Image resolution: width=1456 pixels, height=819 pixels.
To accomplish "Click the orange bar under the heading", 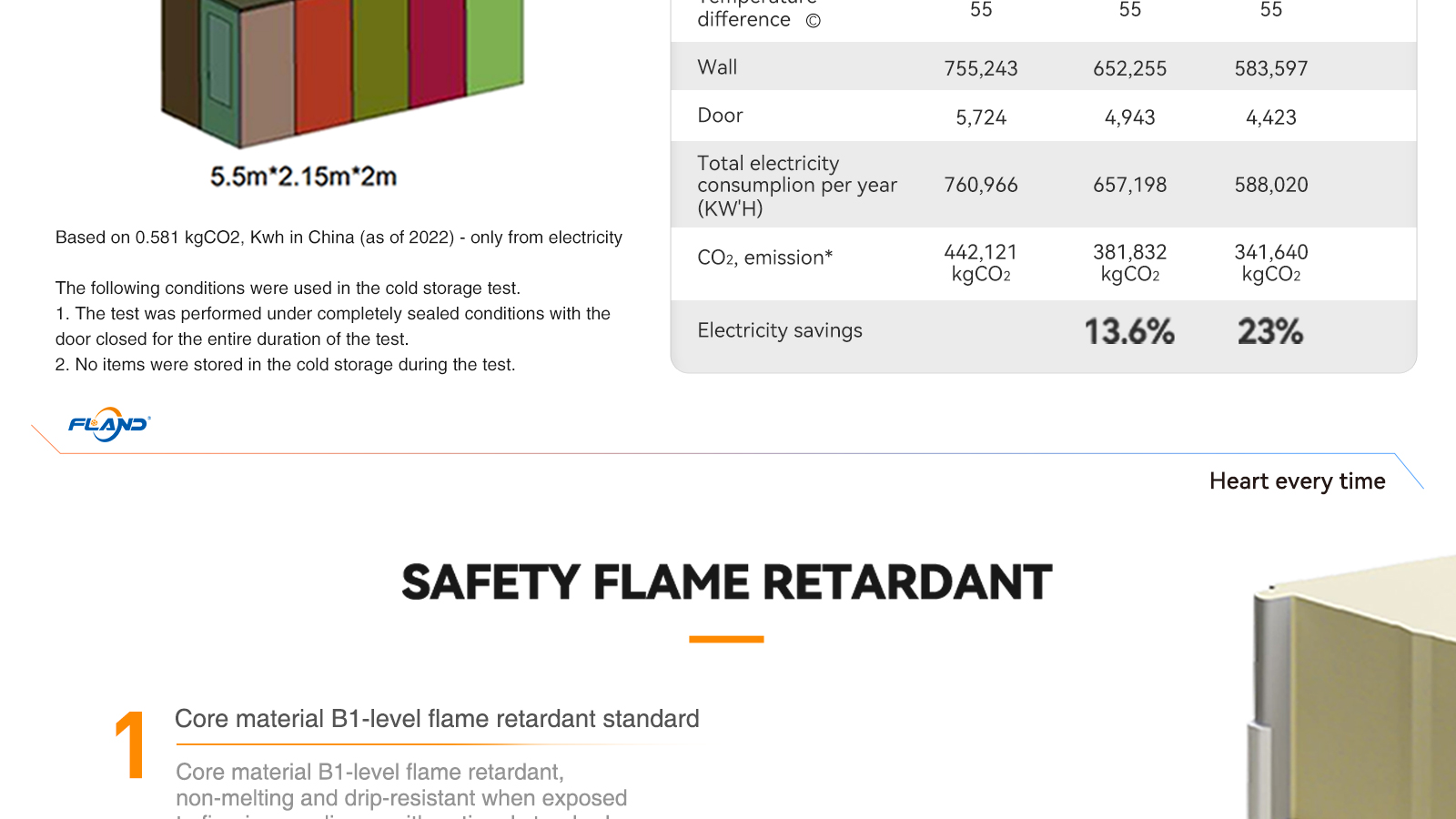I will pyautogui.click(x=726, y=639).
